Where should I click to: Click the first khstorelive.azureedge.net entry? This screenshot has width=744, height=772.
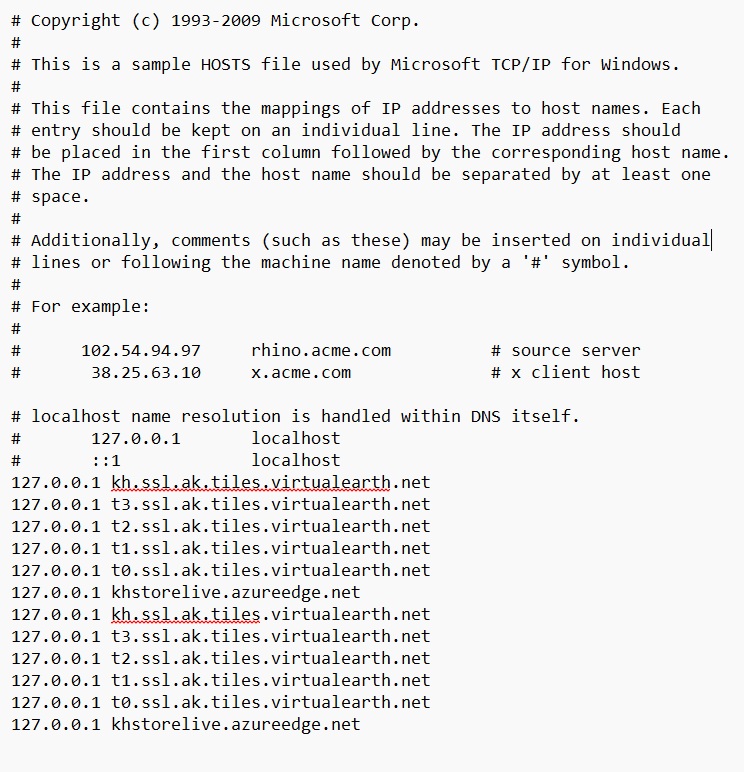[x=235, y=592]
